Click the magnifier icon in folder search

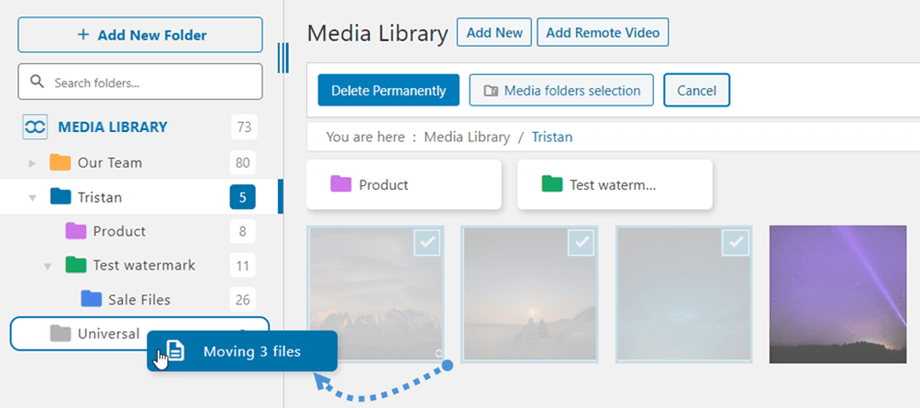click(38, 82)
